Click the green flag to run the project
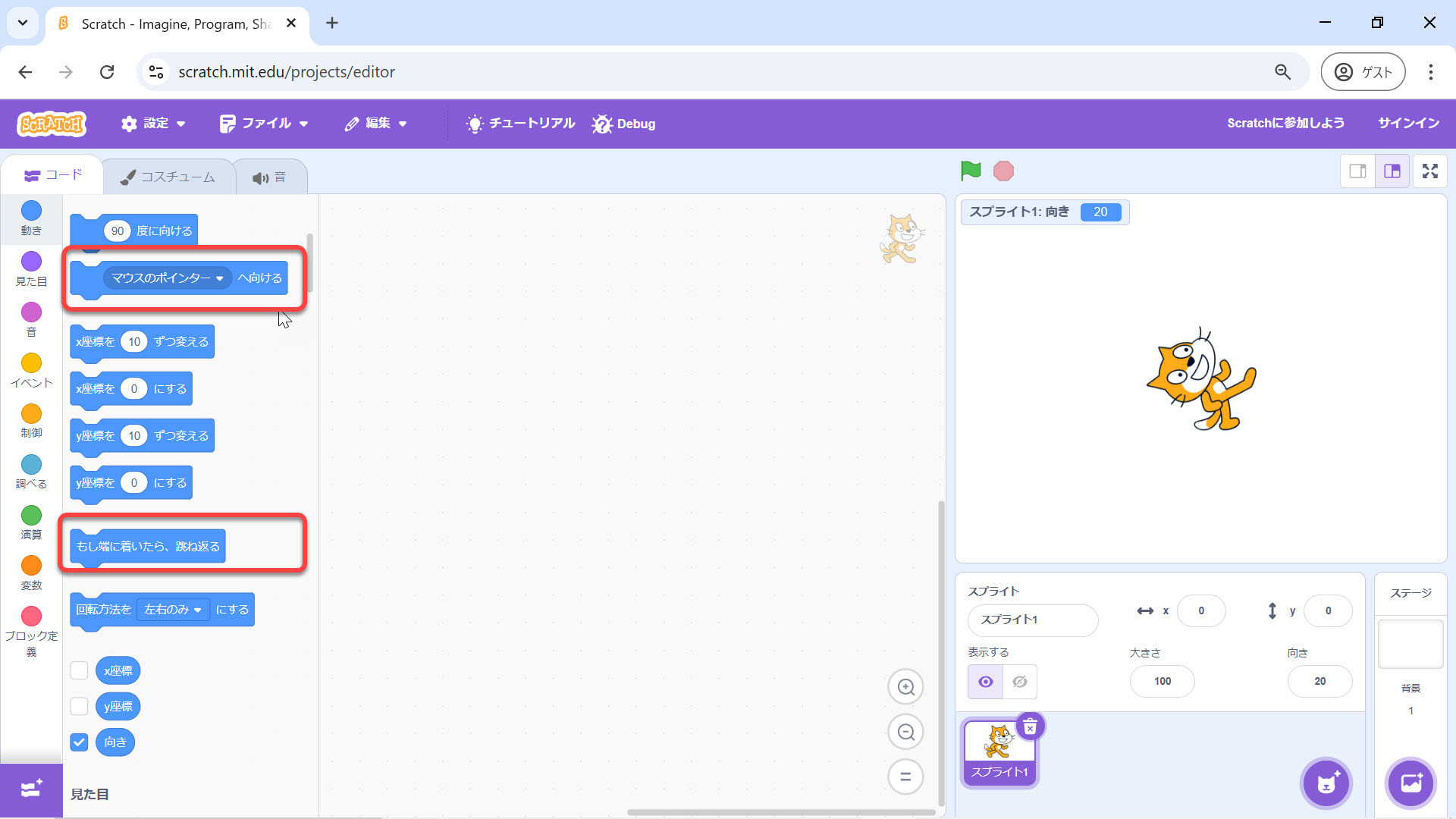The height and width of the screenshot is (819, 1456). pyautogui.click(x=971, y=171)
